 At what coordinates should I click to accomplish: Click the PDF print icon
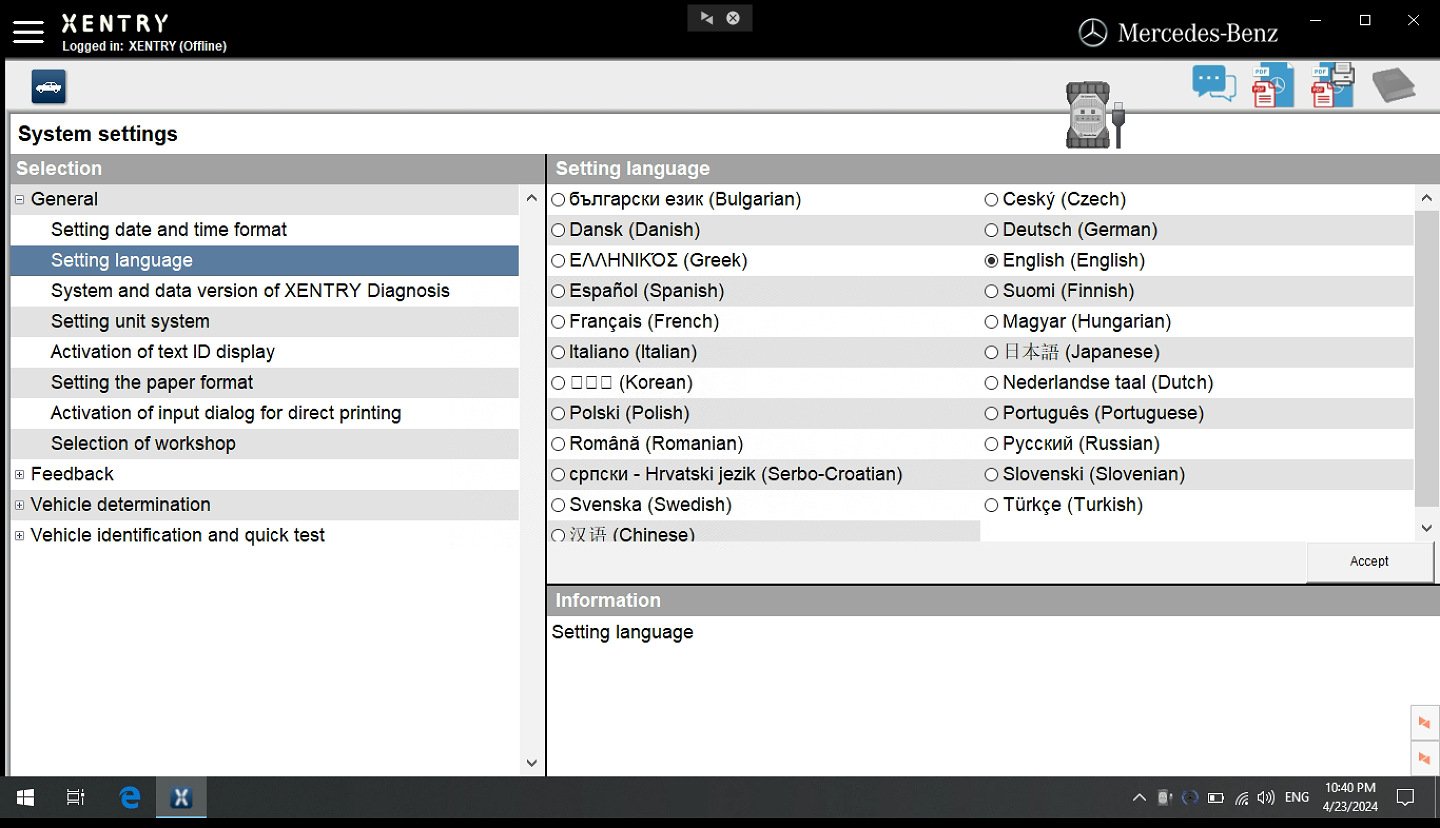pyautogui.click(x=1333, y=85)
